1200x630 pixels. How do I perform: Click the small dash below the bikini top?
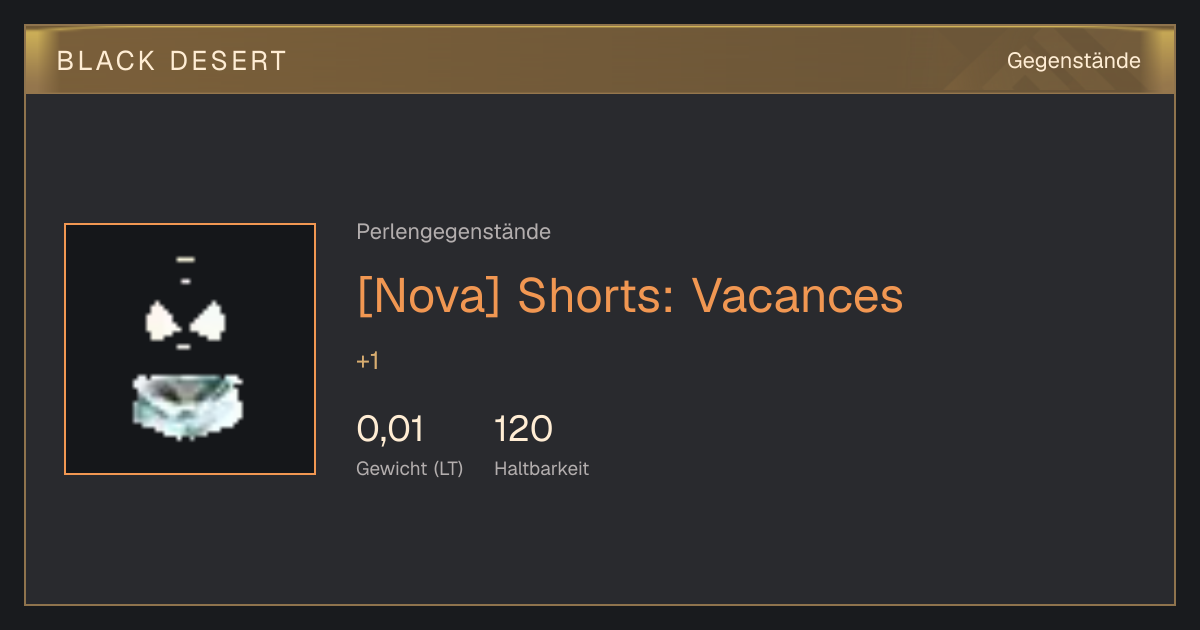pos(184,347)
